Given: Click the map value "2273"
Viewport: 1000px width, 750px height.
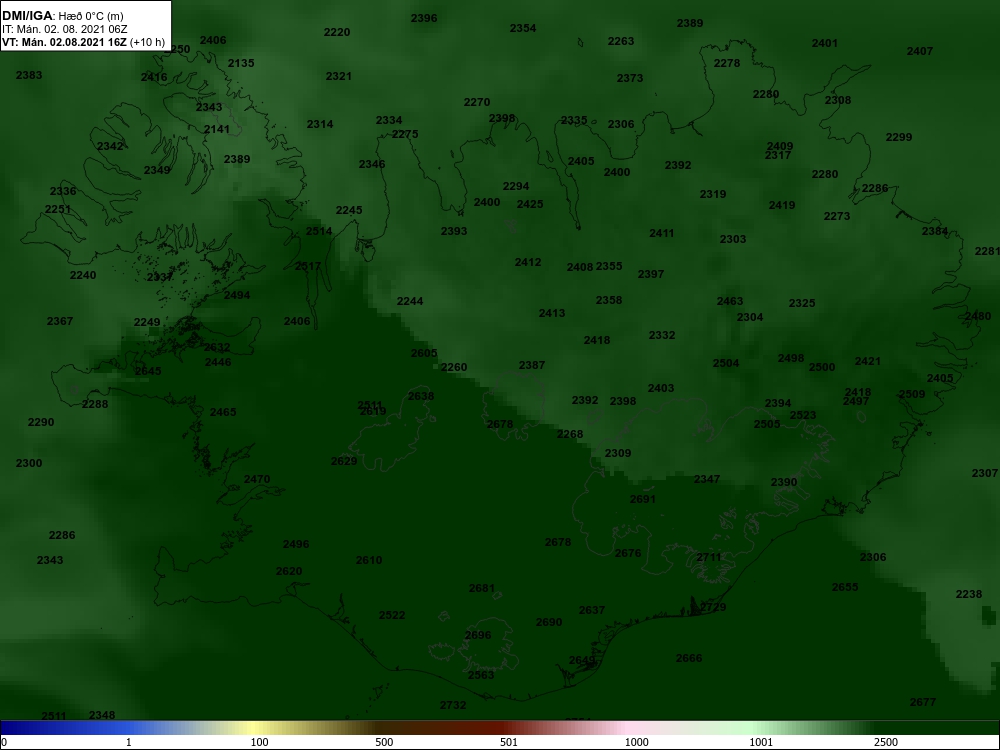Looking at the screenshot, I should (x=837, y=216).
